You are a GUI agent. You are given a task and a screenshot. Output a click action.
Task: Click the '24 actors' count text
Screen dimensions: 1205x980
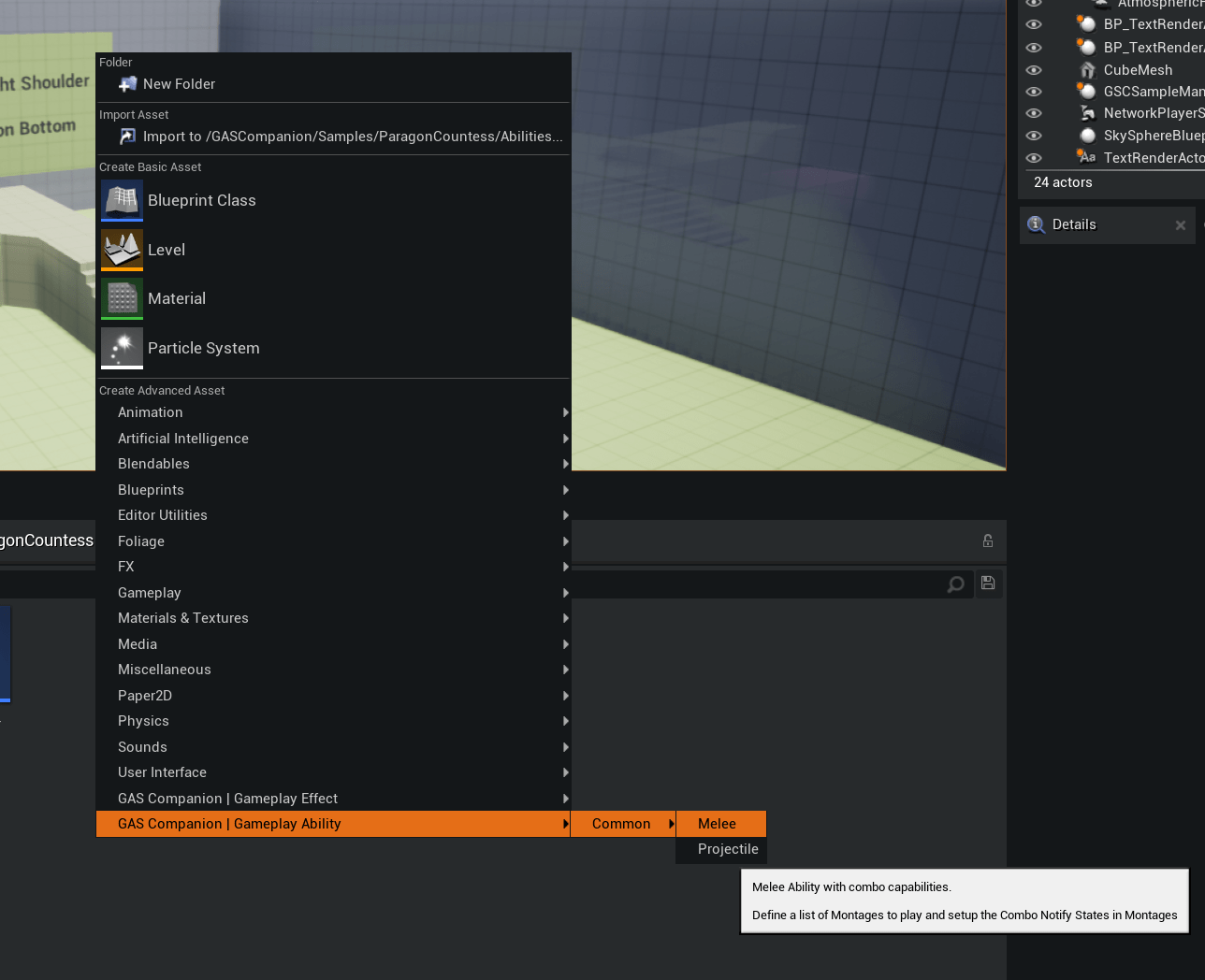(x=1063, y=182)
